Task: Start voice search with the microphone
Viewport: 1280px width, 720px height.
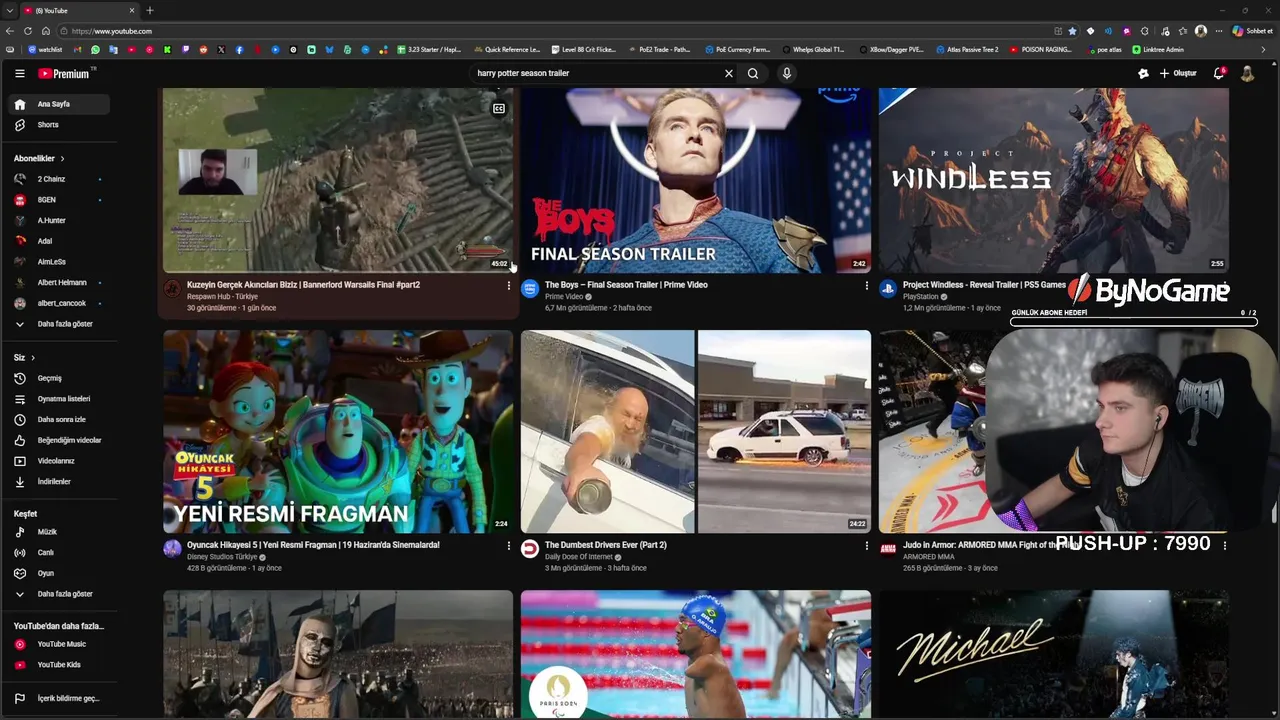Action: 787,73
